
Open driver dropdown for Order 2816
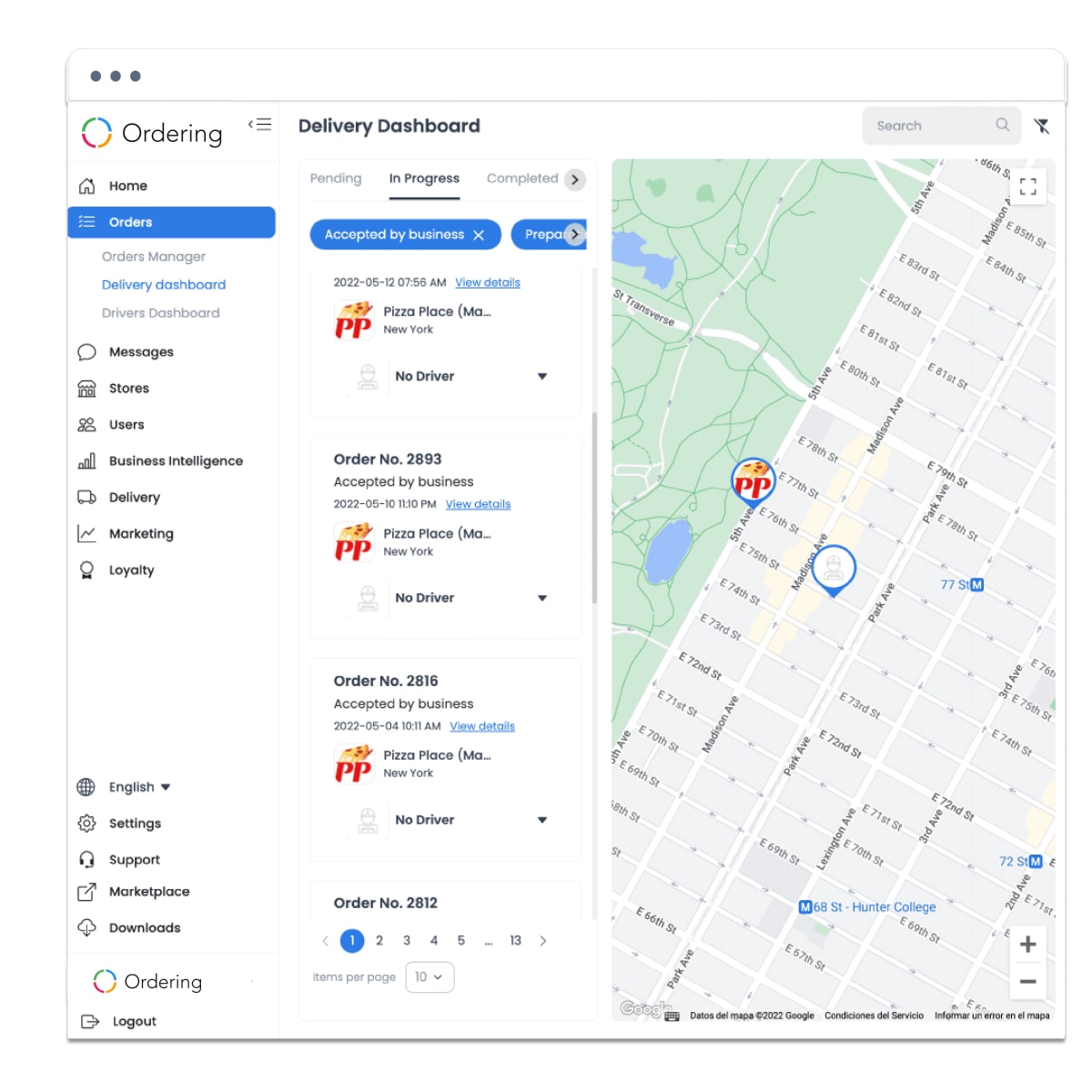(542, 820)
